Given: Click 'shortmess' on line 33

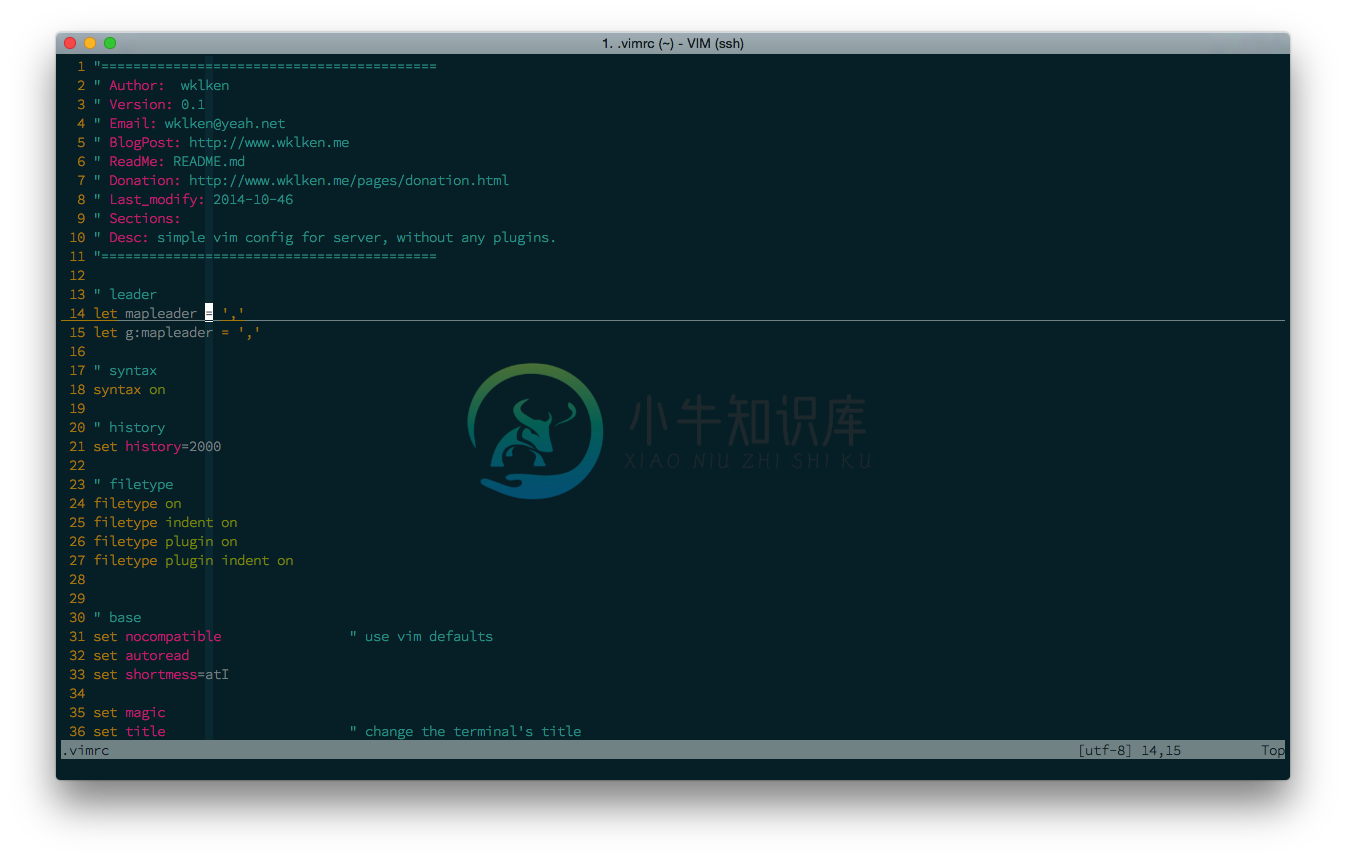Looking at the screenshot, I should point(161,674).
